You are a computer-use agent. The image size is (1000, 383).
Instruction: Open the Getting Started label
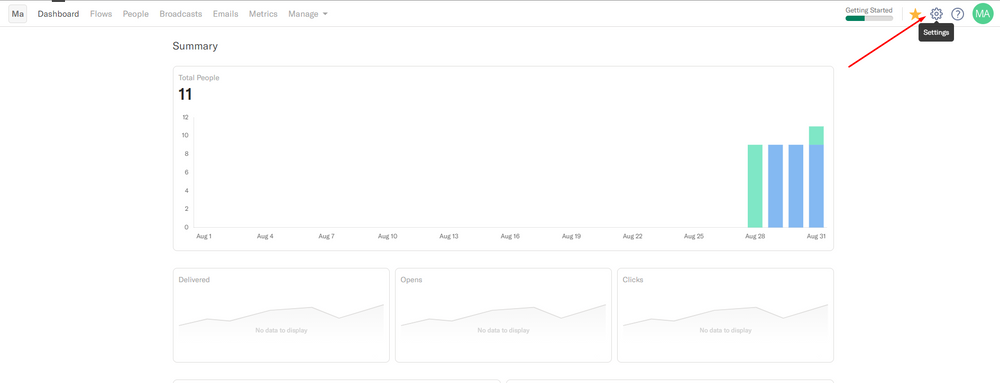click(869, 10)
